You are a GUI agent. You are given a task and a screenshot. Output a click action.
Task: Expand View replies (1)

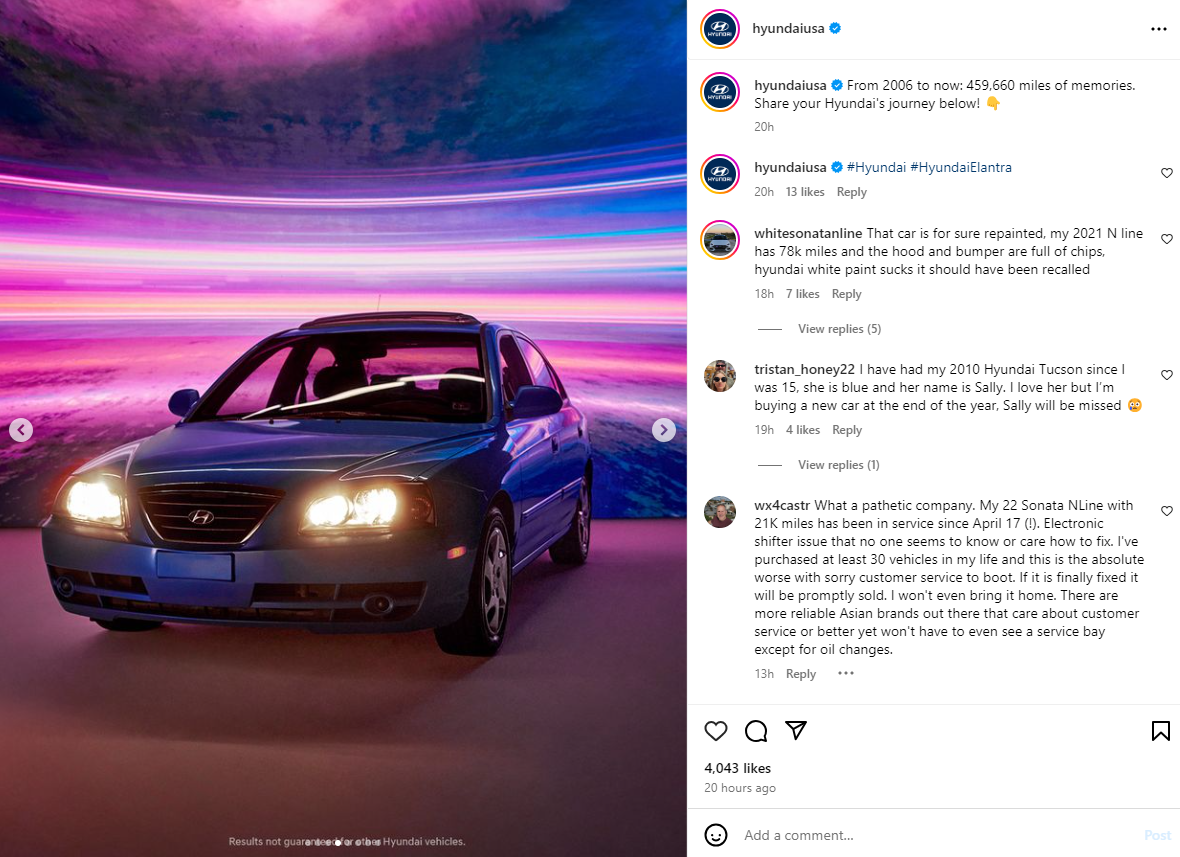[x=838, y=465]
